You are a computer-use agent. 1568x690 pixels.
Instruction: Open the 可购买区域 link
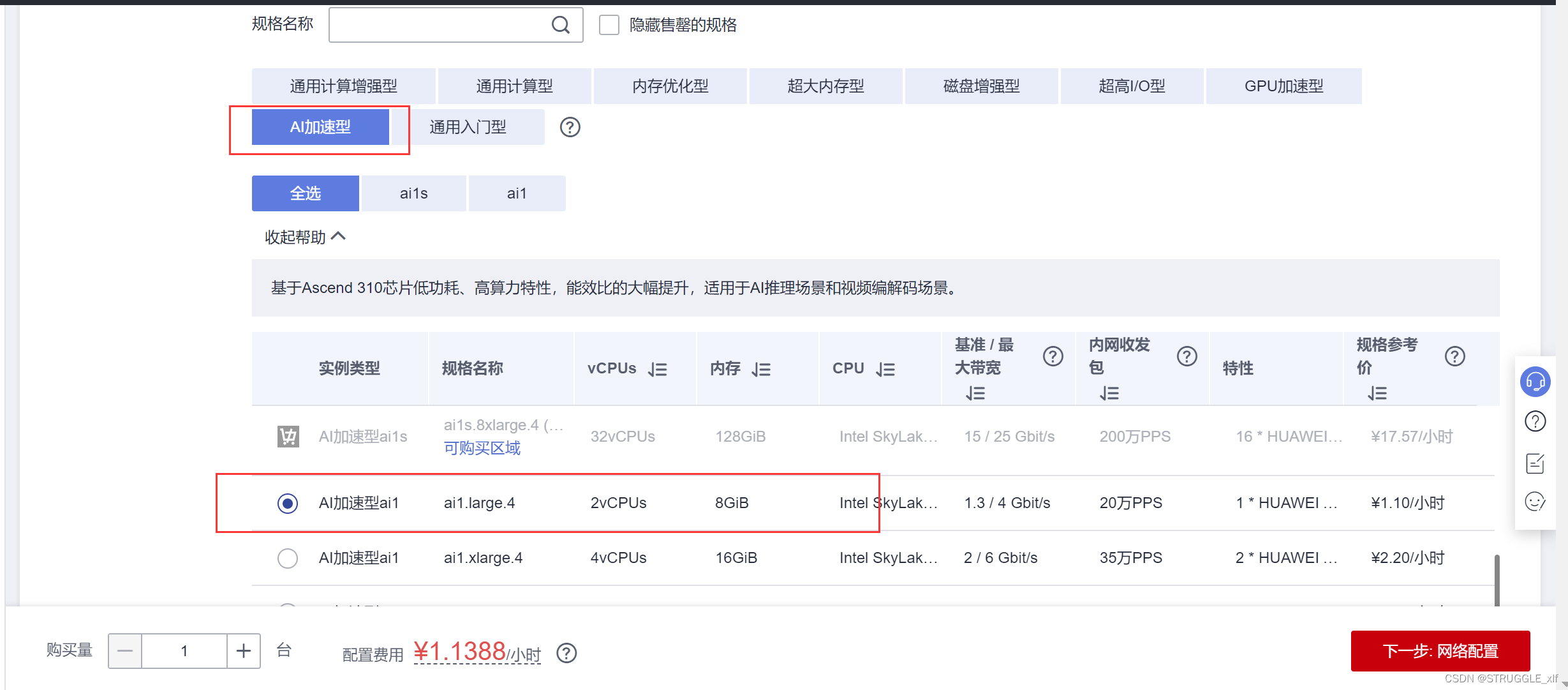point(482,448)
